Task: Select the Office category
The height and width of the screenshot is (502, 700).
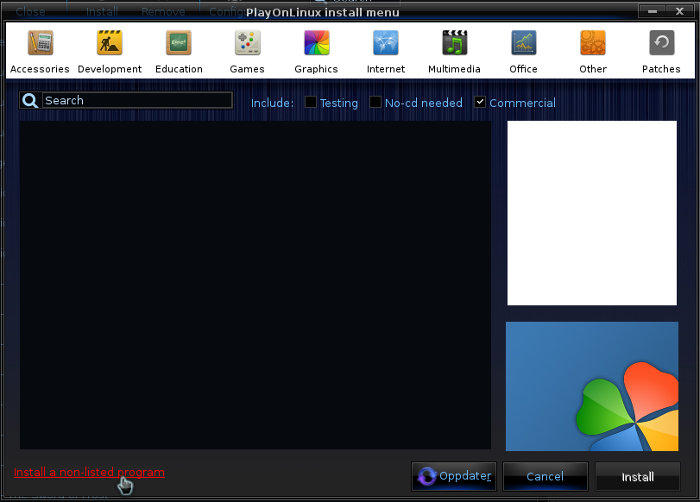Action: coord(524,51)
